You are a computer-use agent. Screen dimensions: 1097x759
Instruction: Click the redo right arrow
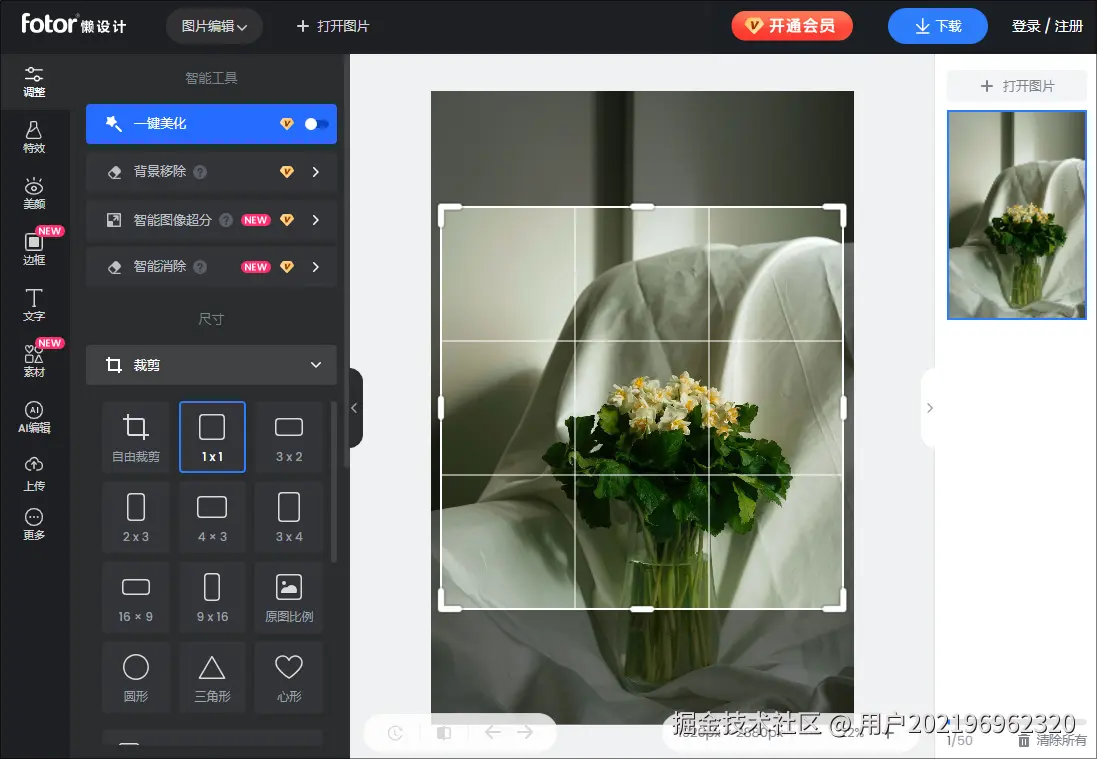click(x=525, y=732)
